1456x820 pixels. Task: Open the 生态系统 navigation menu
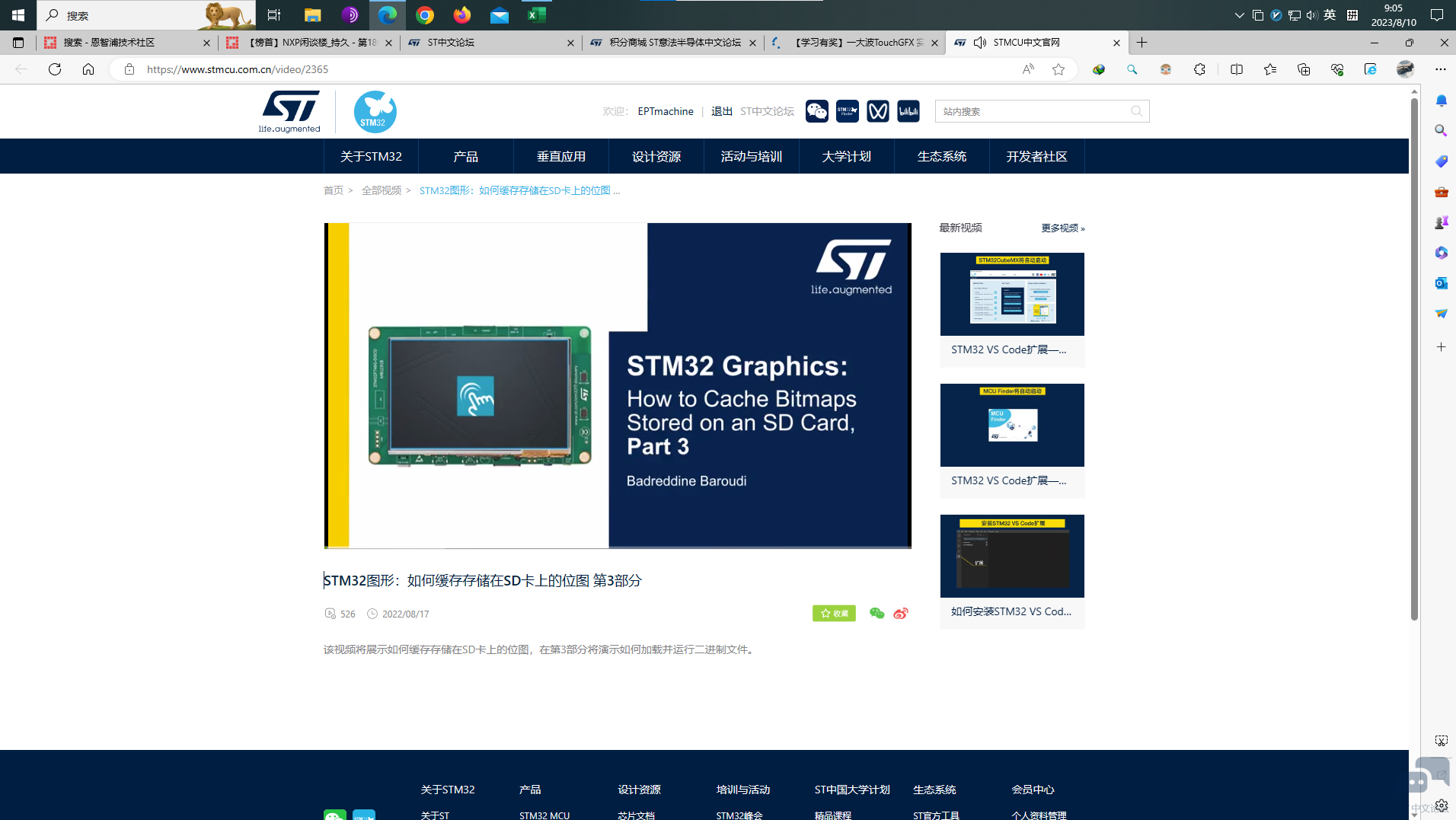(x=942, y=156)
